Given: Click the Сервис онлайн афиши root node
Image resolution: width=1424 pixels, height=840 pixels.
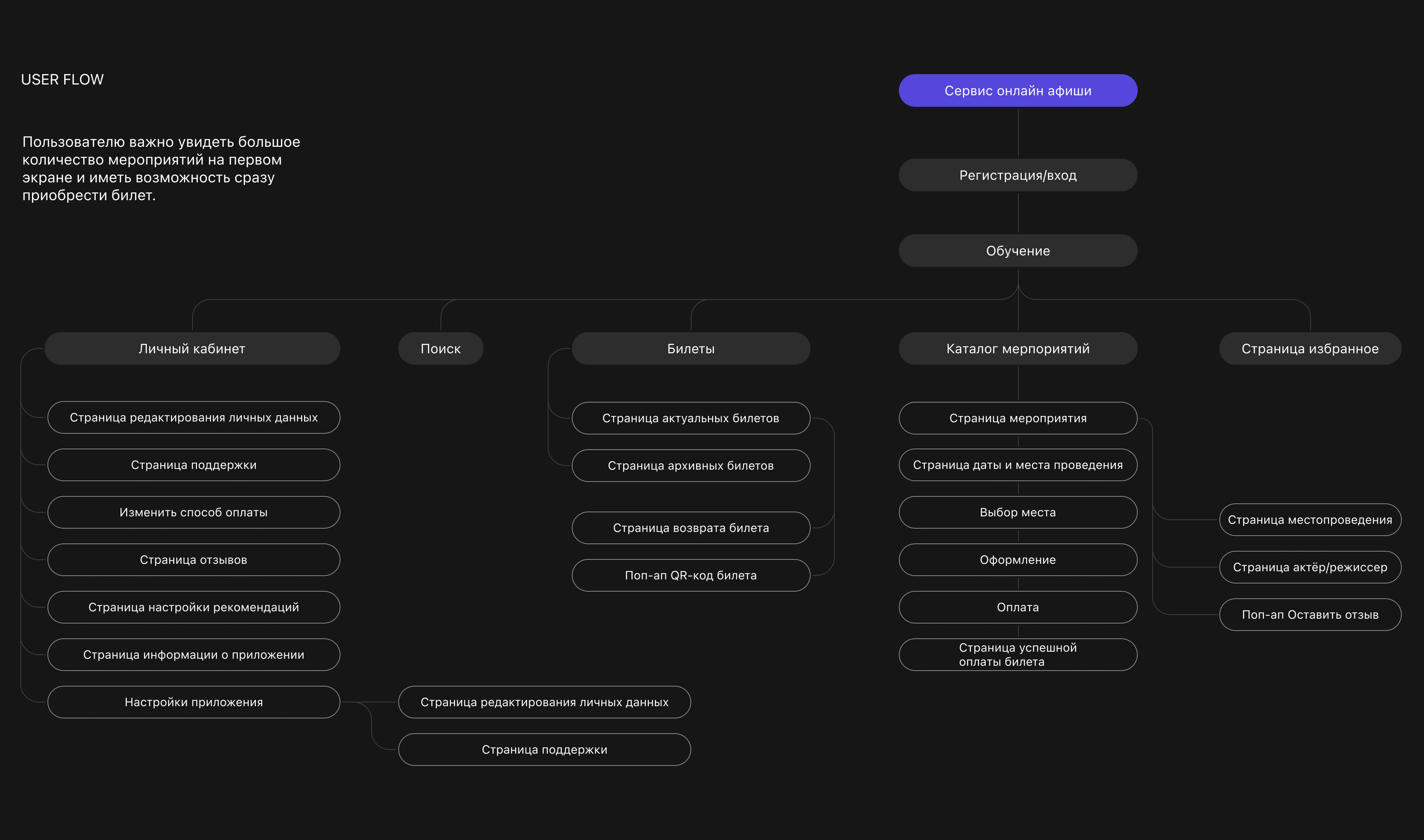Looking at the screenshot, I should [1018, 89].
